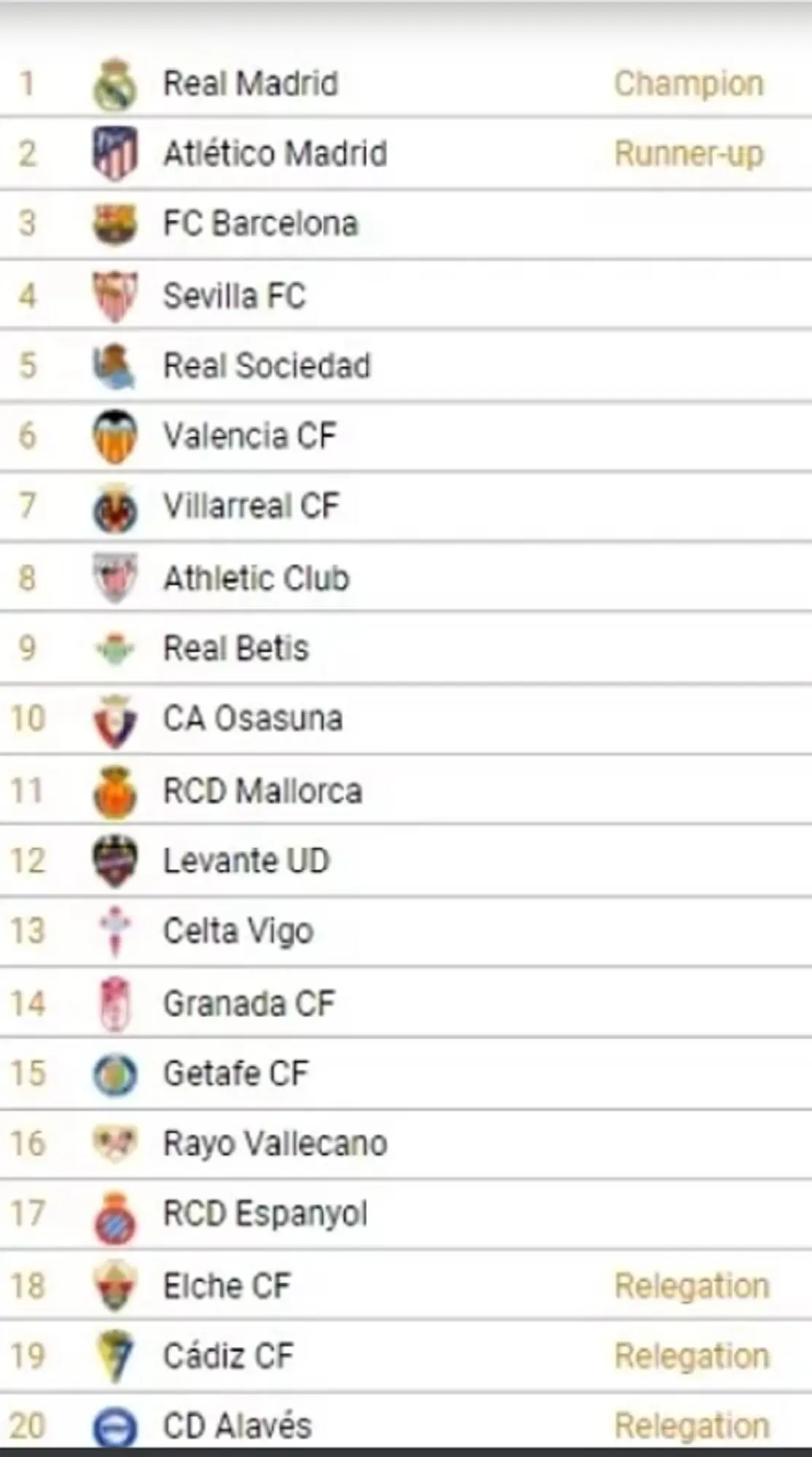Click the Champion label beside Real Madrid

tap(689, 84)
